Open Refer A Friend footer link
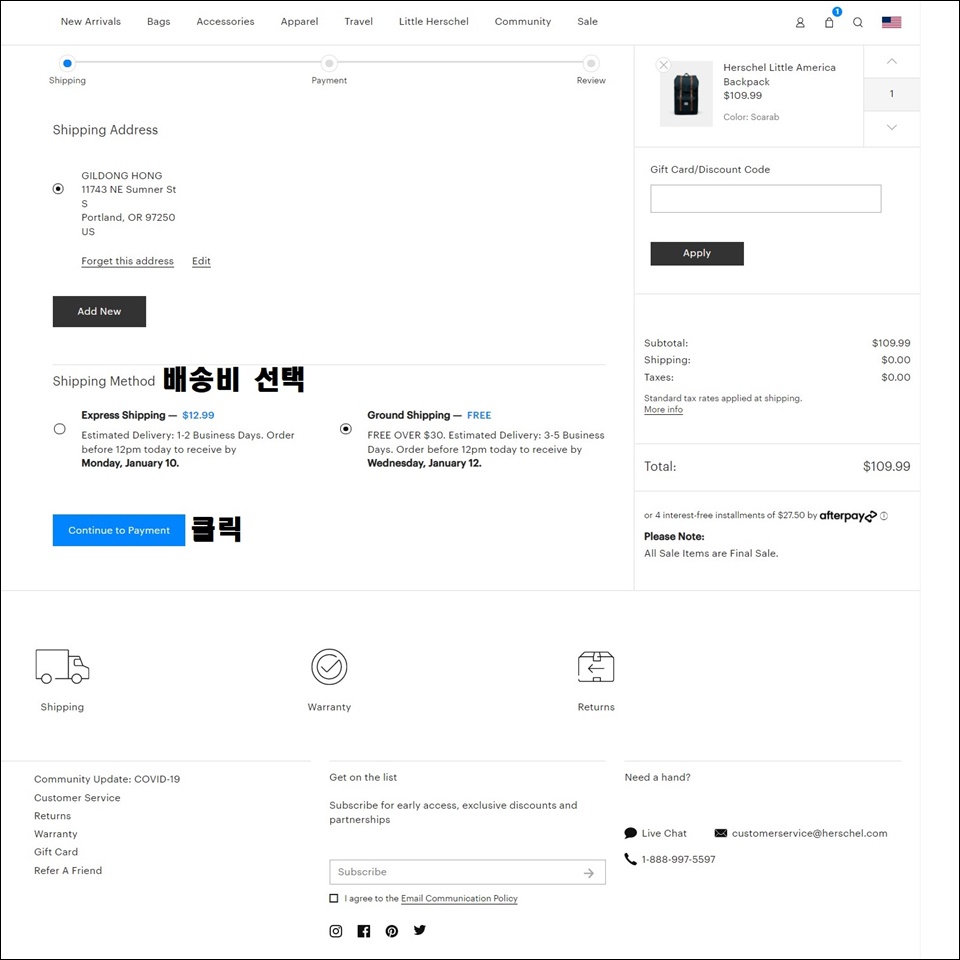Image resolution: width=960 pixels, height=960 pixels. [68, 871]
